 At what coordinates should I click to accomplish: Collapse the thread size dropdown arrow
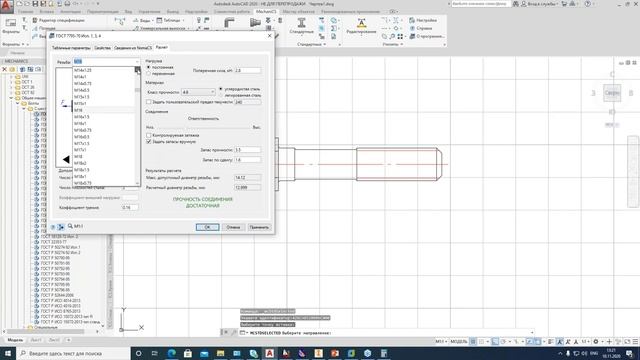tap(137, 62)
